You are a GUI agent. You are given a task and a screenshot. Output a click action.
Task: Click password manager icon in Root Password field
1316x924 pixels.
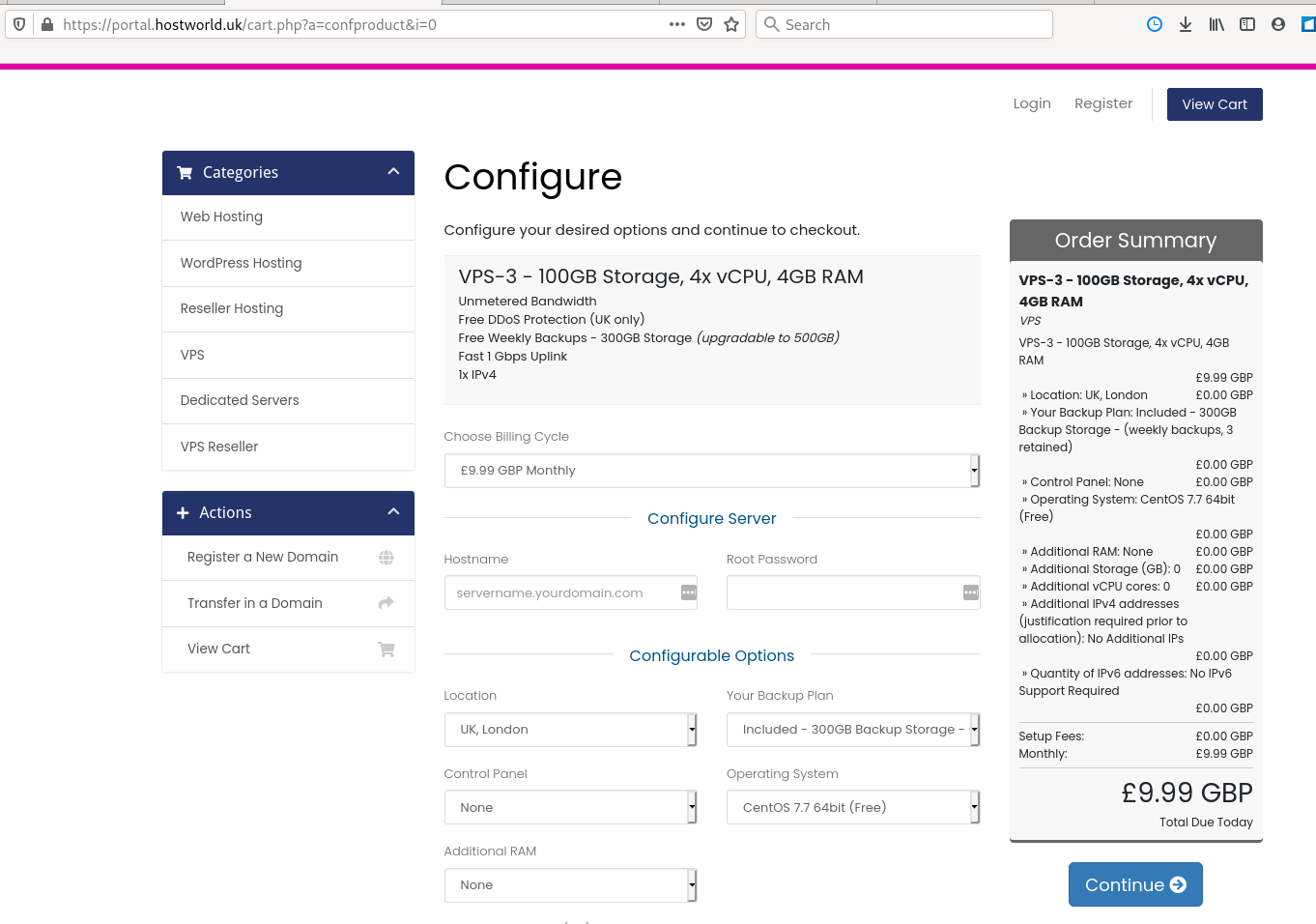pos(971,592)
